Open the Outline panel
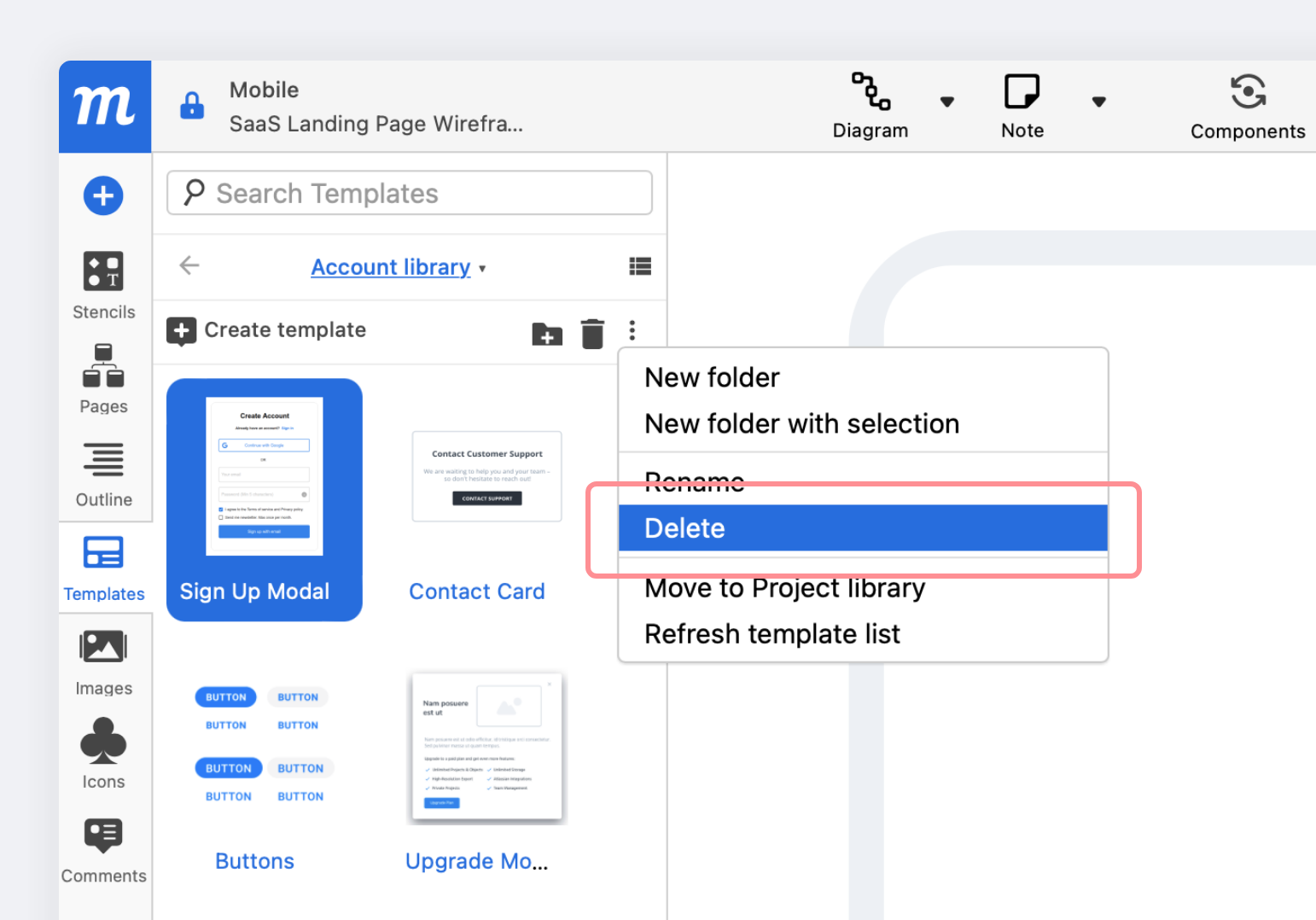Screen dimensions: 1316x920 (102, 474)
